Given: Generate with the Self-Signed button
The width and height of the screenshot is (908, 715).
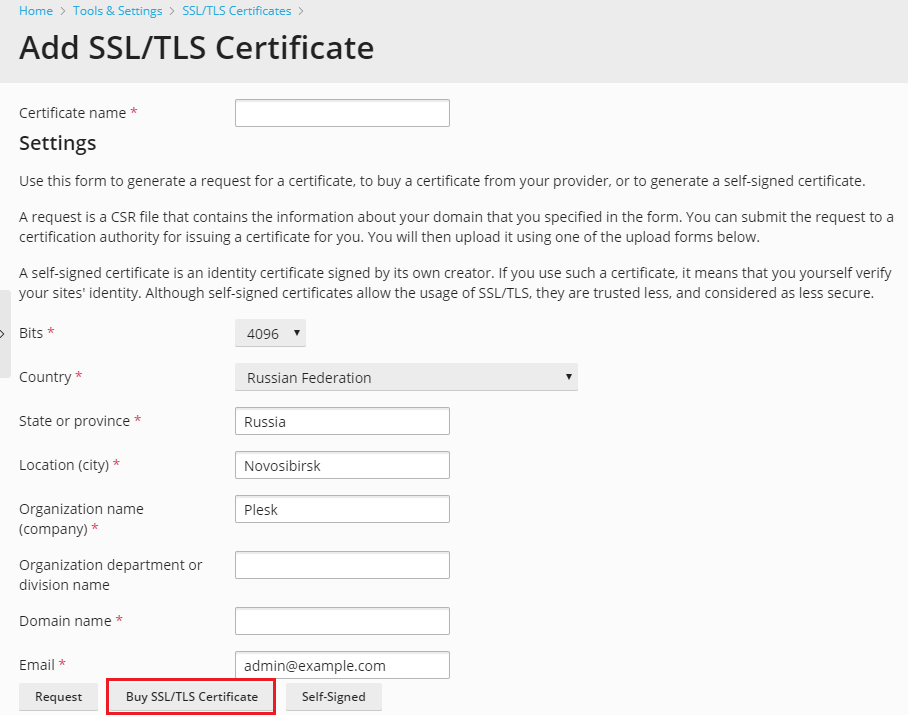Looking at the screenshot, I should (333, 697).
